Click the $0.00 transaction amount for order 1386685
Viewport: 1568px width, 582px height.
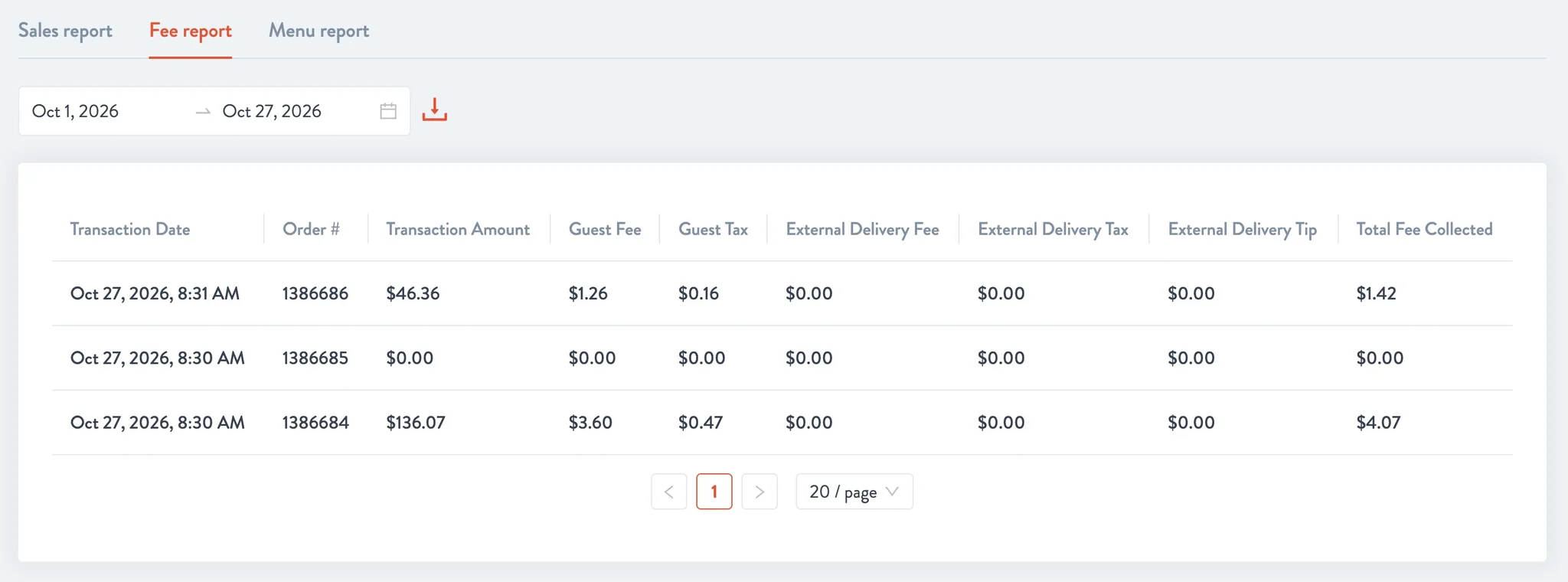pyautogui.click(x=410, y=358)
